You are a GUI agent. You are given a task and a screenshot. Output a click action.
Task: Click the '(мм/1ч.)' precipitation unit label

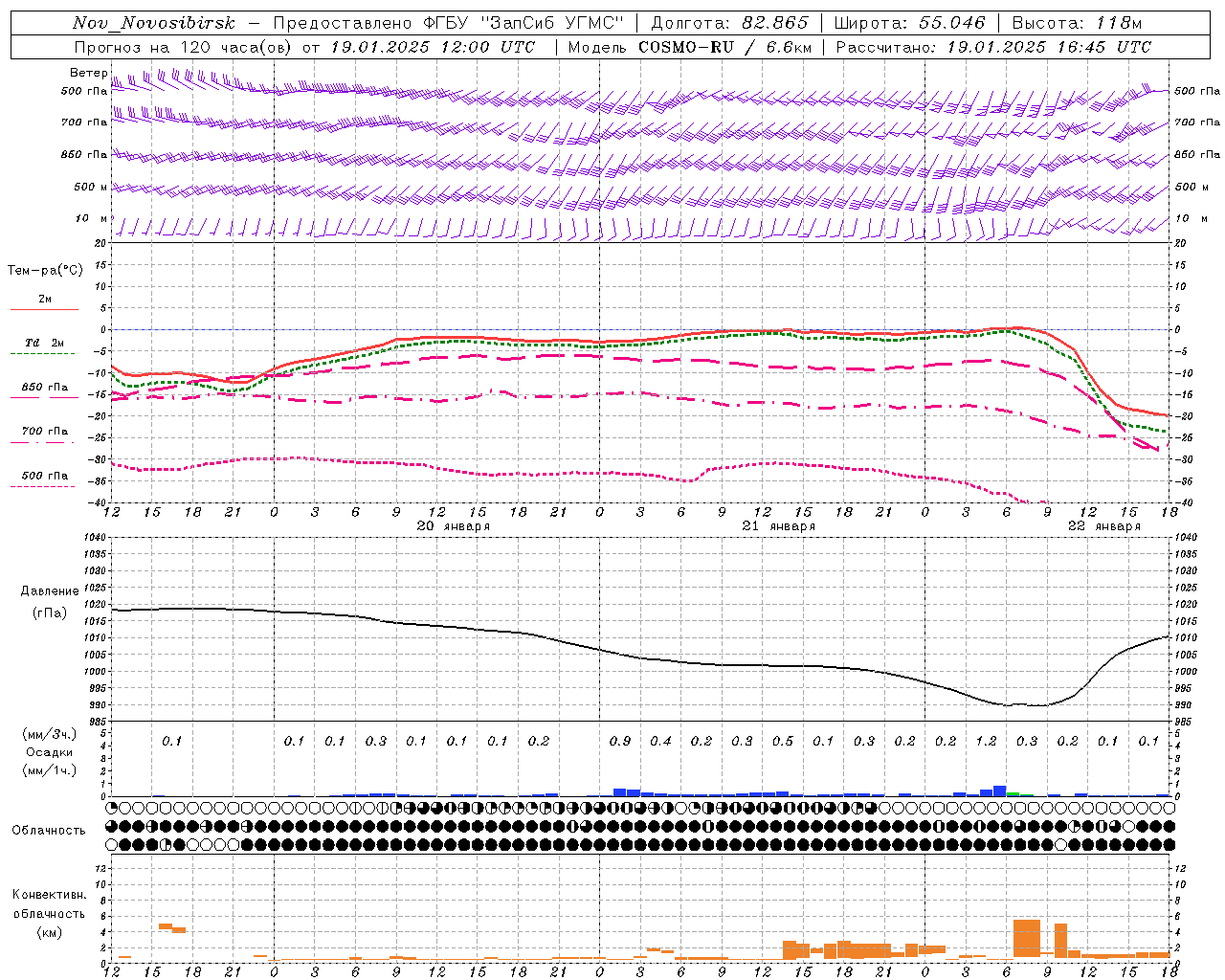point(50,770)
